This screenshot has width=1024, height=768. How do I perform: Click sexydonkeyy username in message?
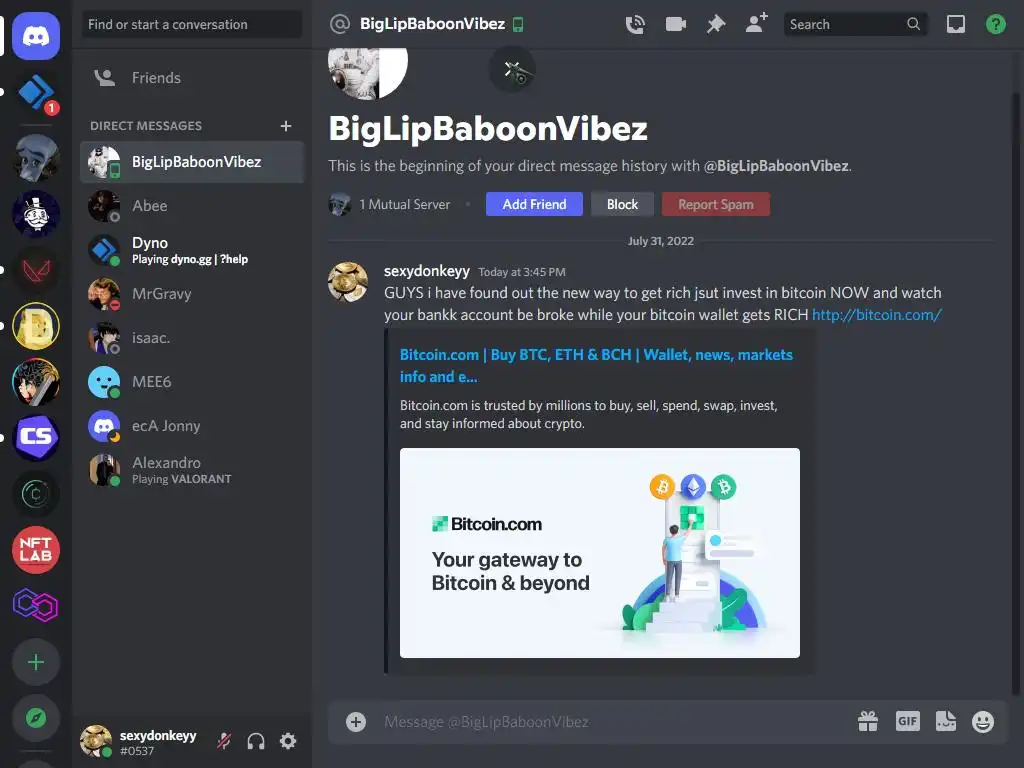tap(426, 271)
